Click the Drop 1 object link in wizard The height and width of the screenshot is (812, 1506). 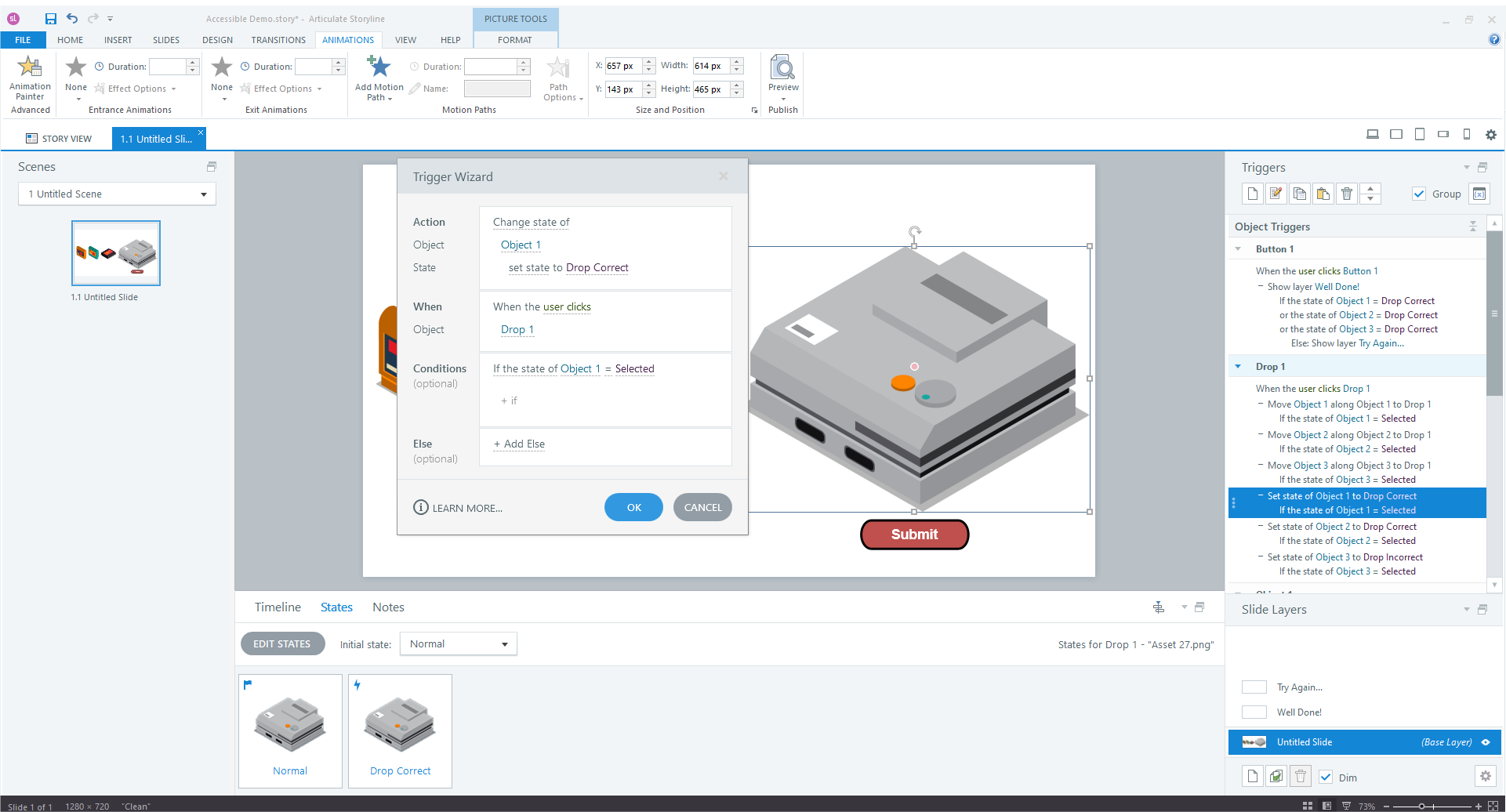tap(517, 330)
